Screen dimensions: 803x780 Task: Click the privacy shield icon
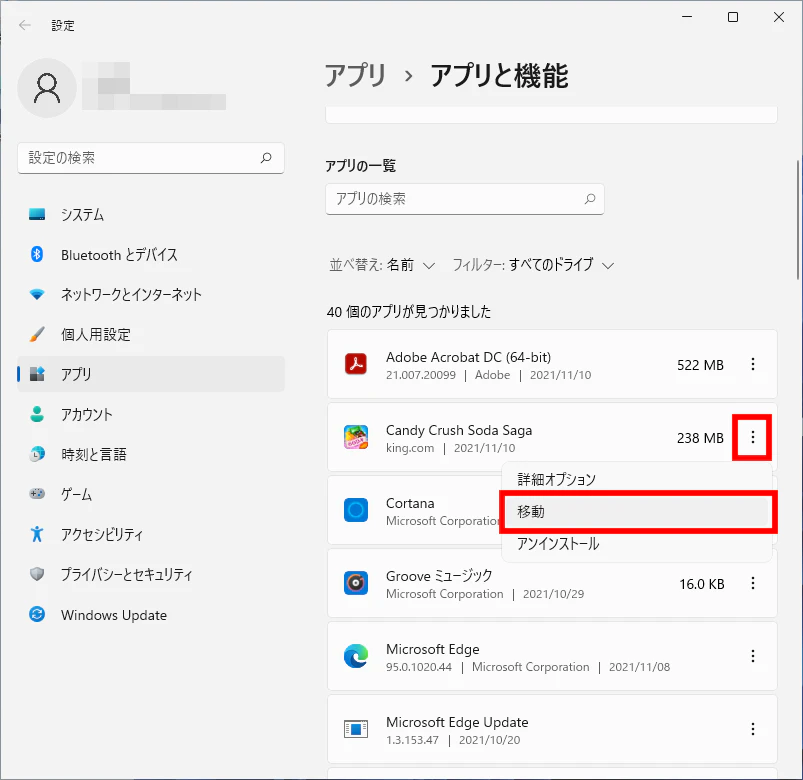pyautogui.click(x=37, y=574)
